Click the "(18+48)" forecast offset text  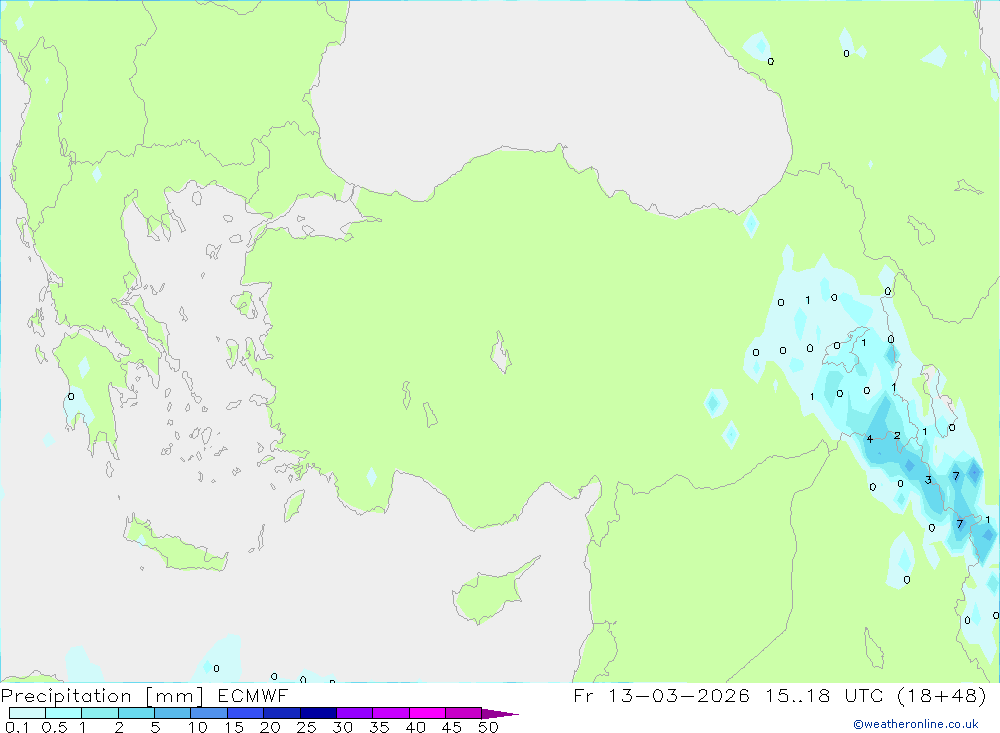pos(942,695)
